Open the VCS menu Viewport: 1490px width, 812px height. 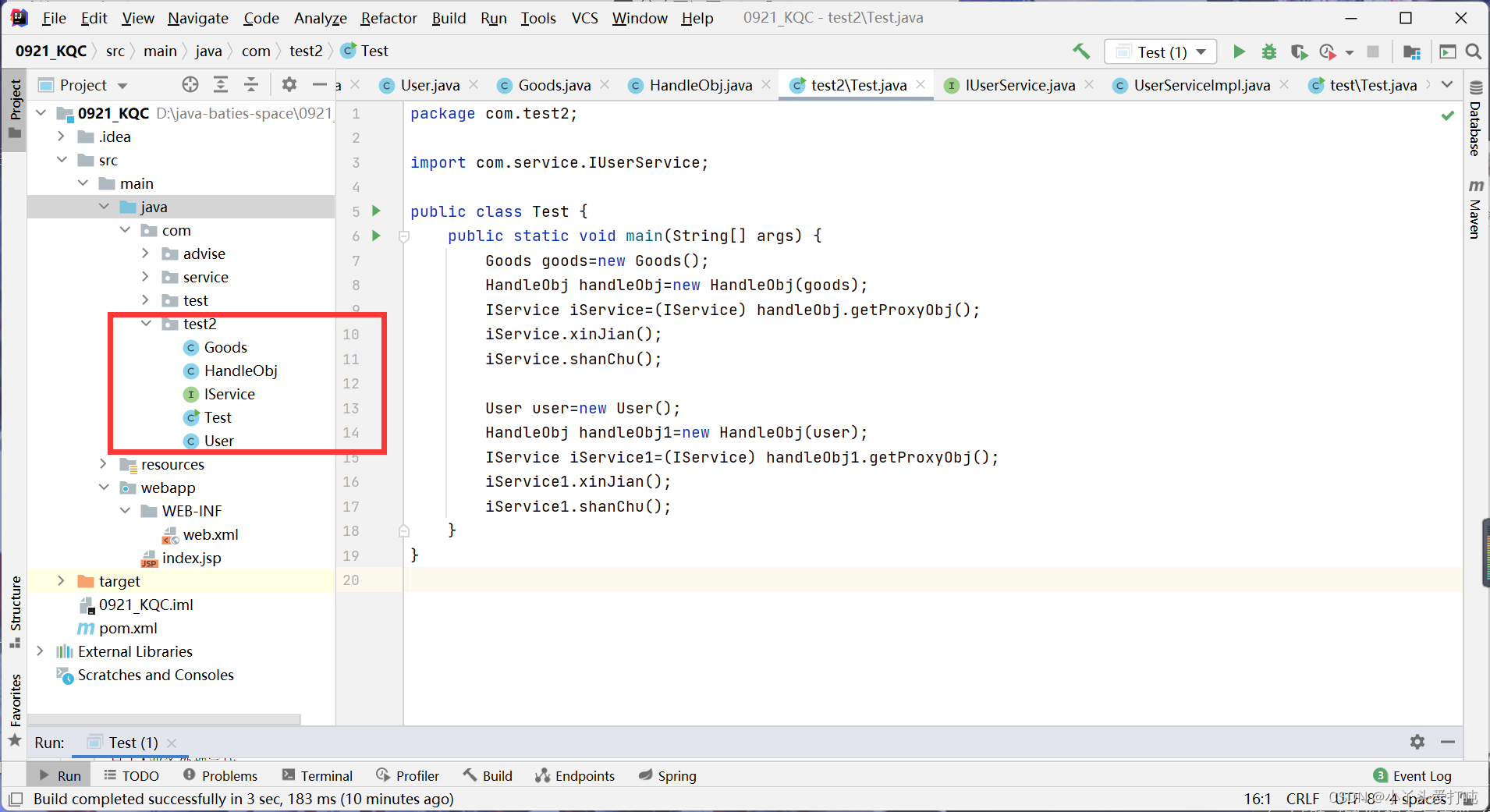[x=584, y=17]
